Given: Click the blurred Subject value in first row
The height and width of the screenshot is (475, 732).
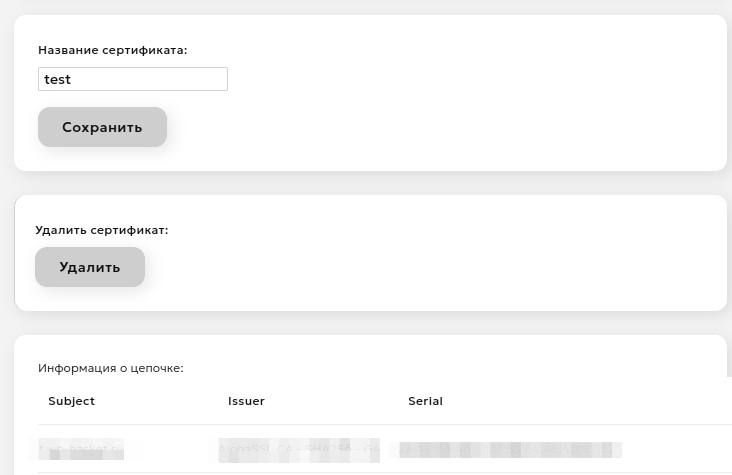Looking at the screenshot, I should [x=82, y=450].
